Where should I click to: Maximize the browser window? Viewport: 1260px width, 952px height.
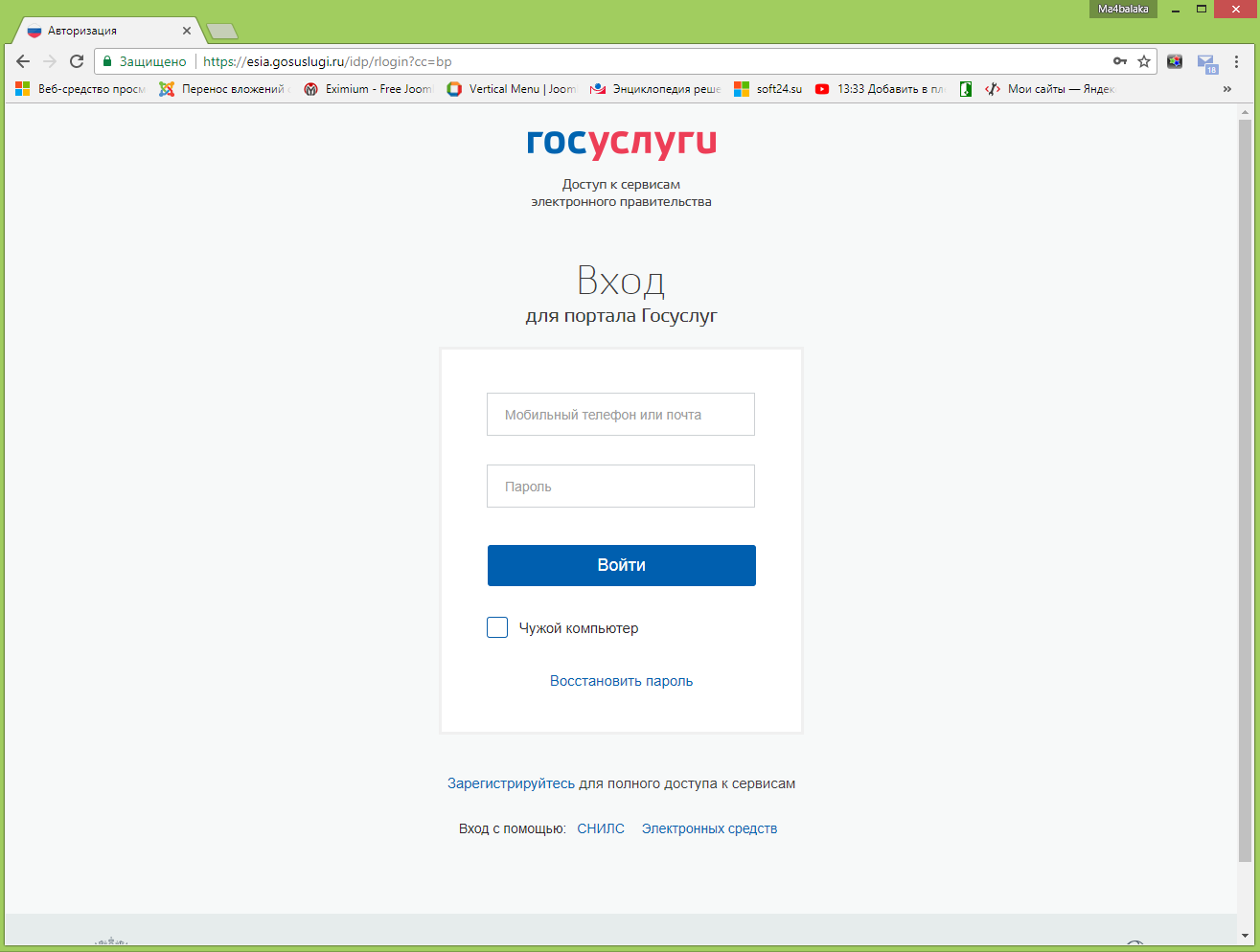point(1201,9)
